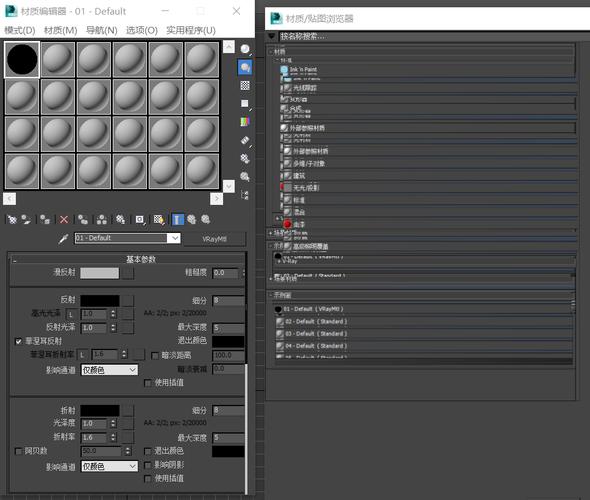Click the Select by Material icon
Image resolution: width=590 pixels, height=500 pixels.
[245, 176]
